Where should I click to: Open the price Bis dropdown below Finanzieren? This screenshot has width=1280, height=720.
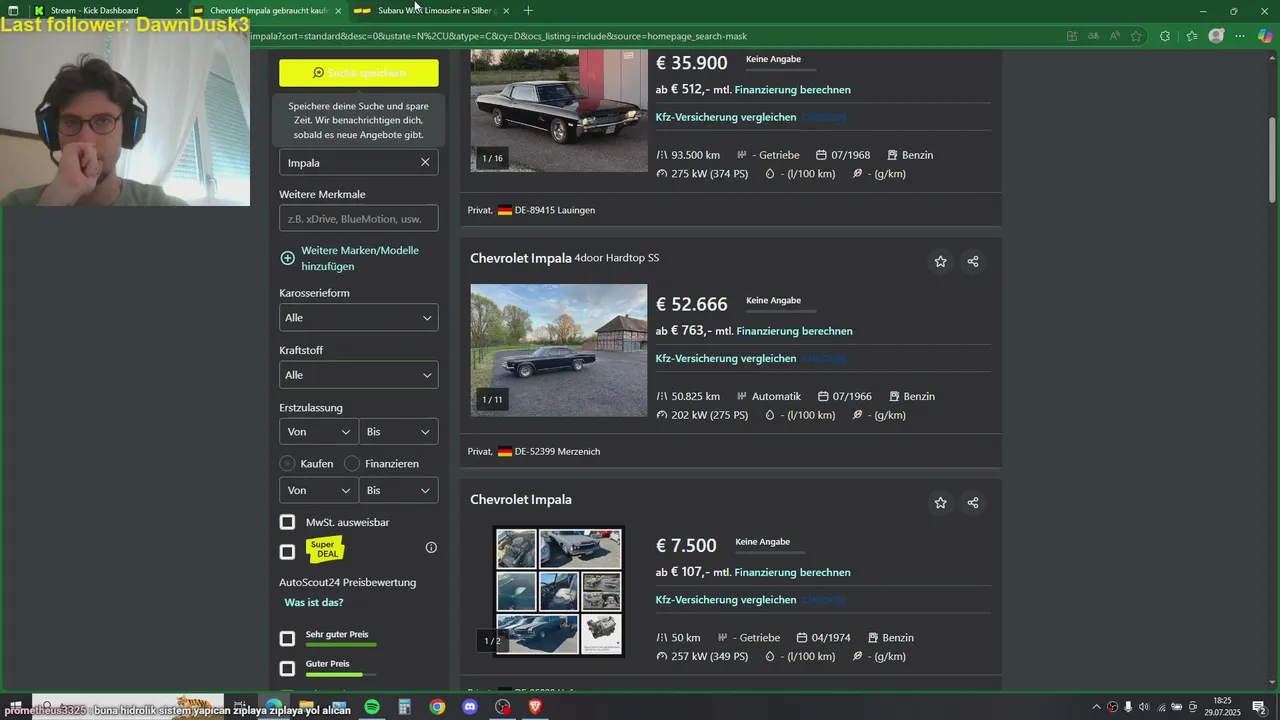[398, 490]
